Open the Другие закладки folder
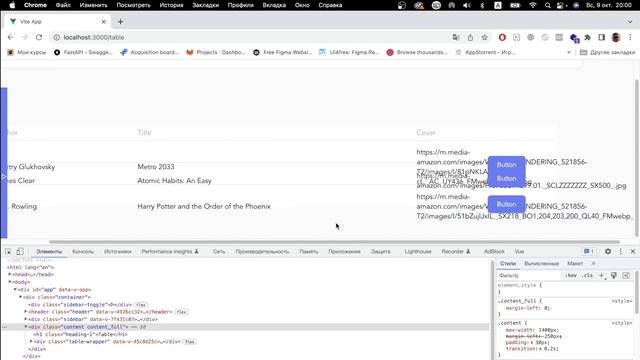The height and width of the screenshot is (360, 640). tap(607, 52)
